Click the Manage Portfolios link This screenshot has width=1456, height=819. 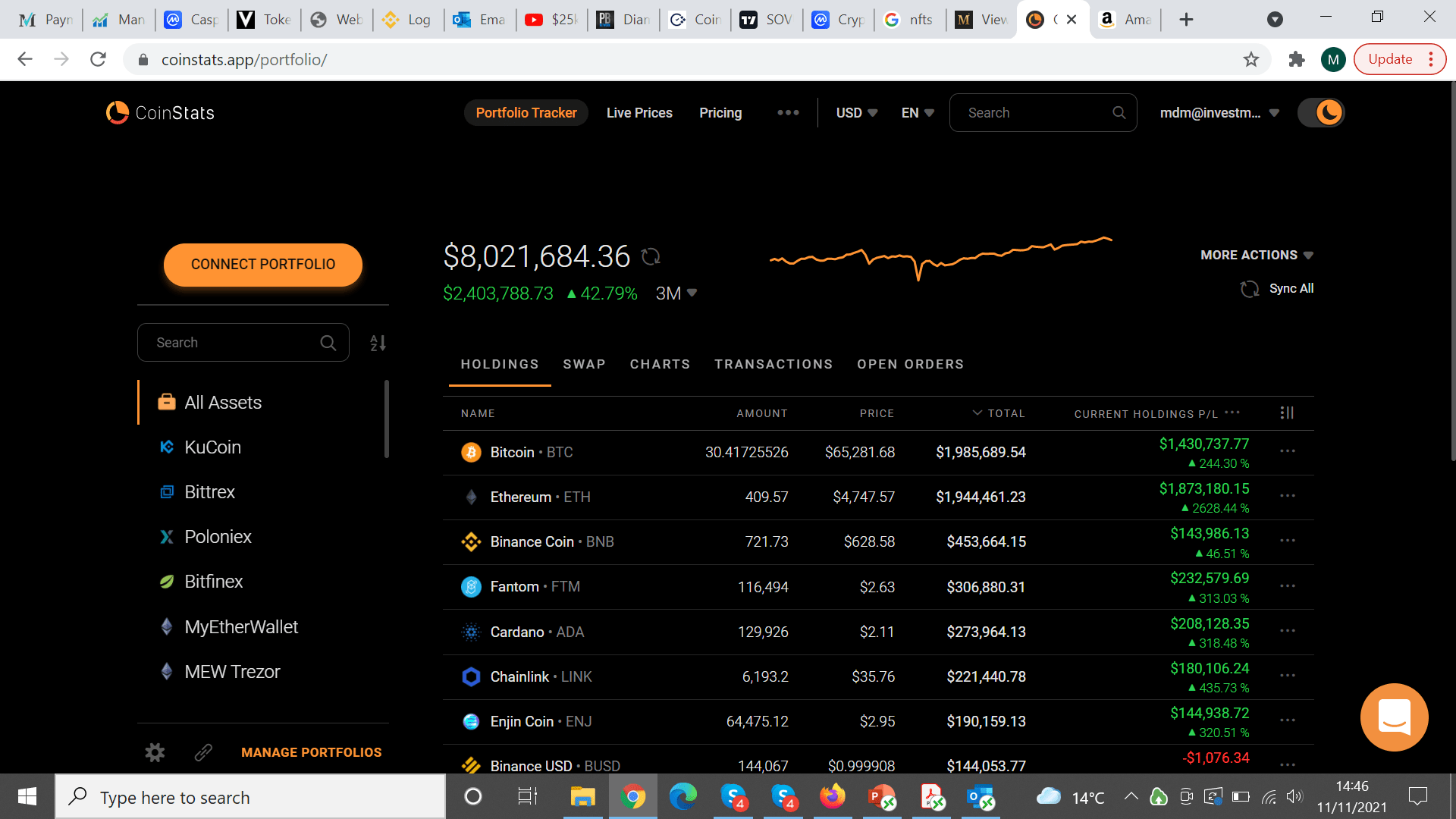[312, 752]
